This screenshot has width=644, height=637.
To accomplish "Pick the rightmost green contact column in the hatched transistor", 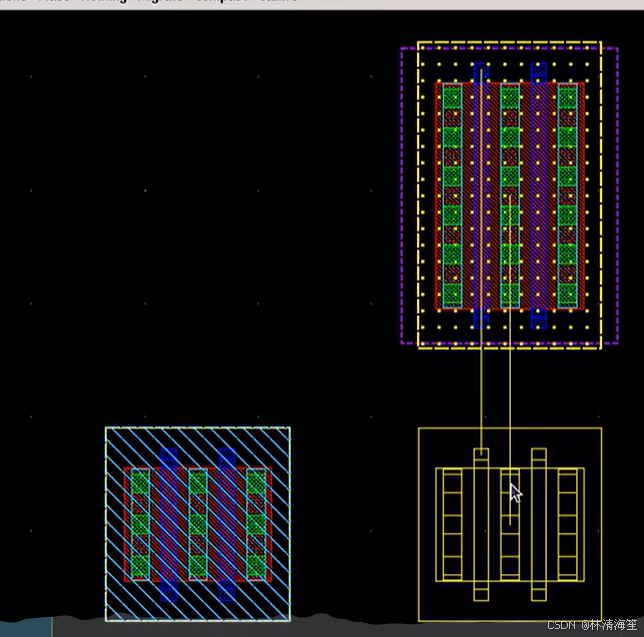I will [x=256, y=525].
